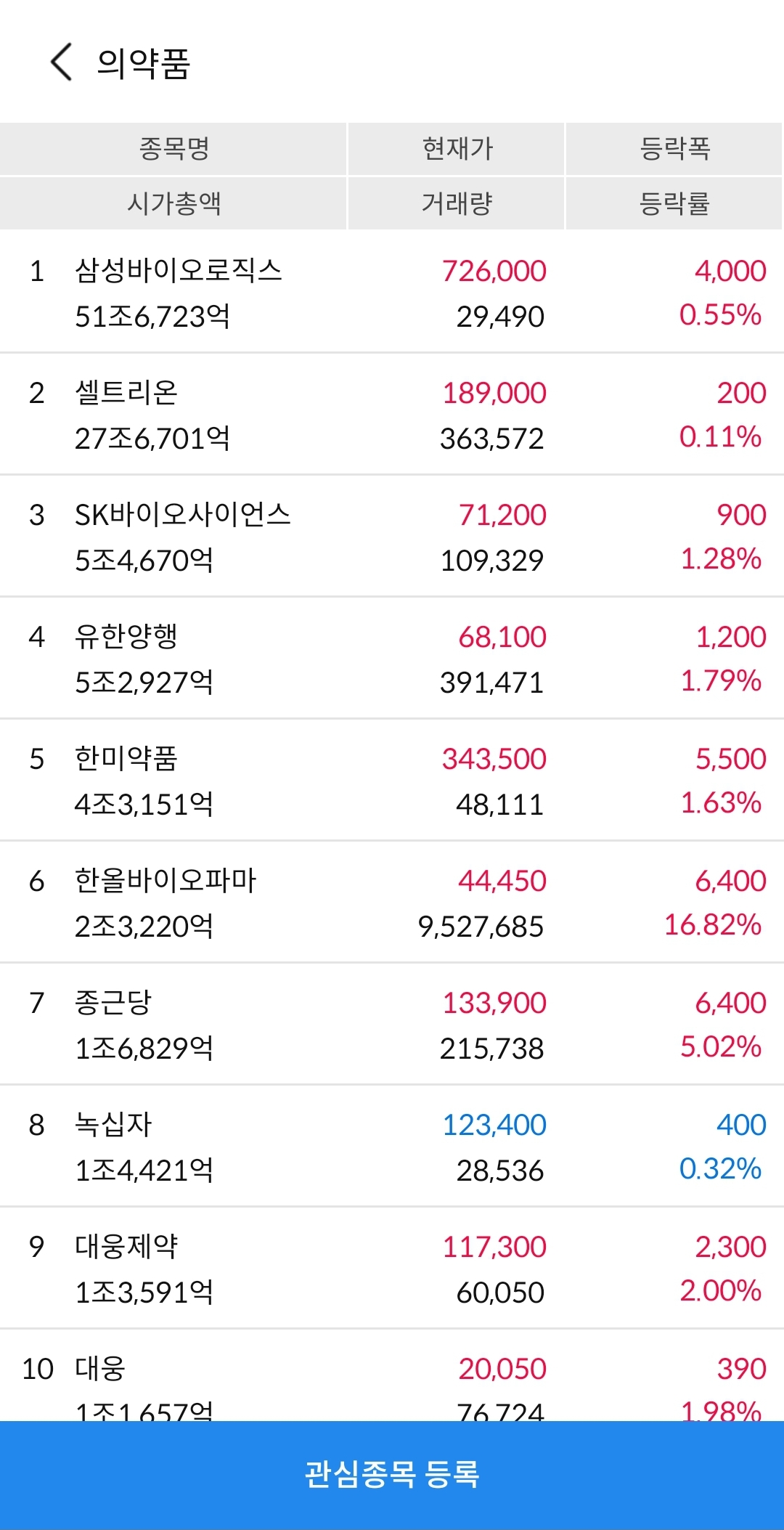Sort by 시가총액 column header
This screenshot has height=1530, width=784.
tap(173, 203)
